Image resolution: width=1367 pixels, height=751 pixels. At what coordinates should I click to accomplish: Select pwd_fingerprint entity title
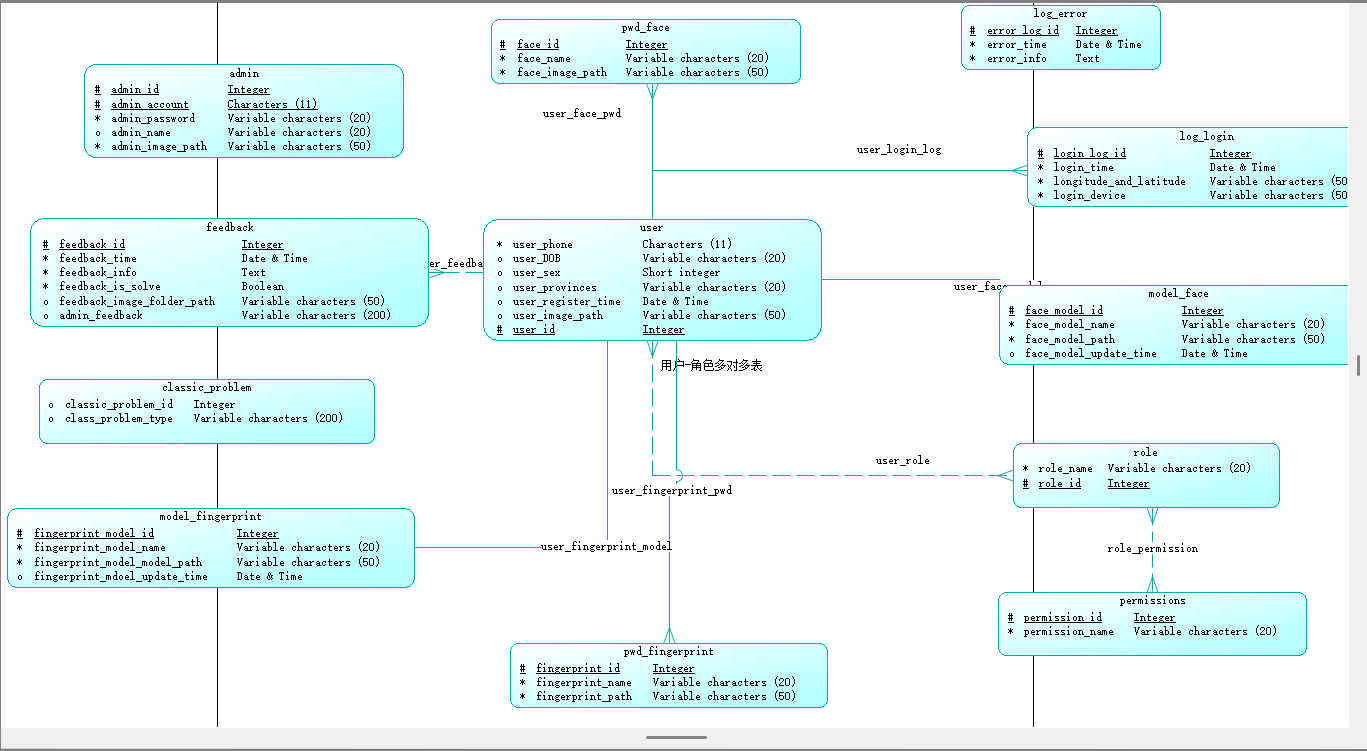[x=669, y=652]
